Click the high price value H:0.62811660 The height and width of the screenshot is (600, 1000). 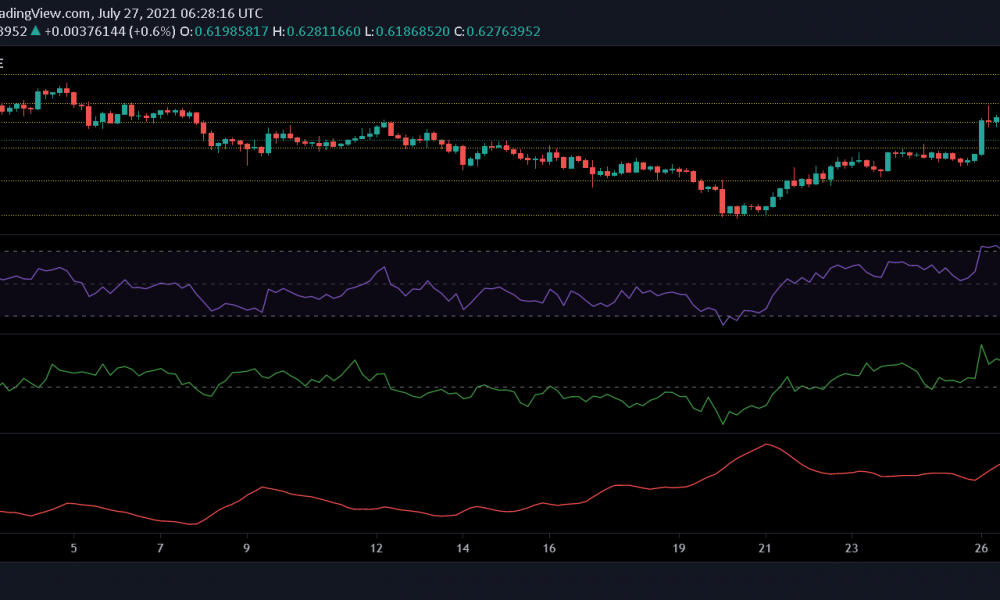pyautogui.click(x=316, y=31)
